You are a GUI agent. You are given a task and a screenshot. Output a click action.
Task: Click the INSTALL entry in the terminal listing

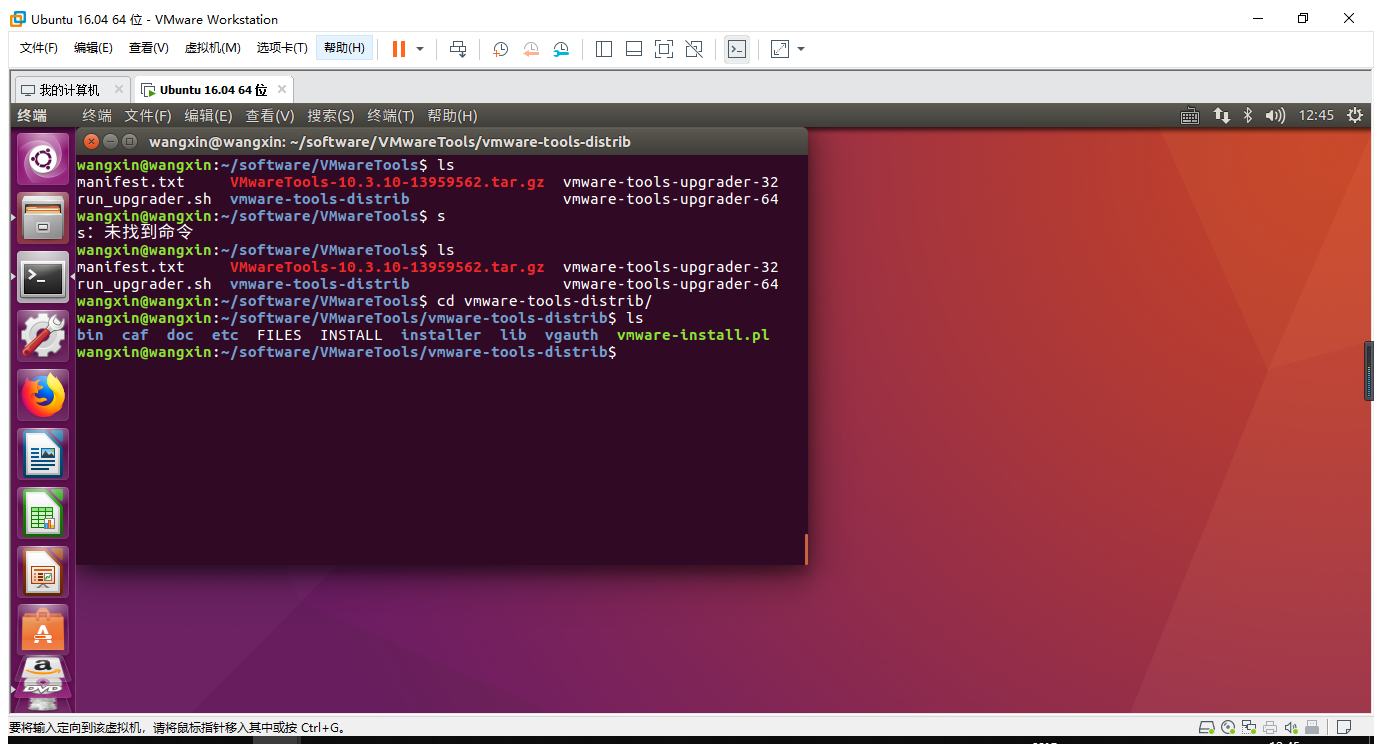[x=351, y=335]
